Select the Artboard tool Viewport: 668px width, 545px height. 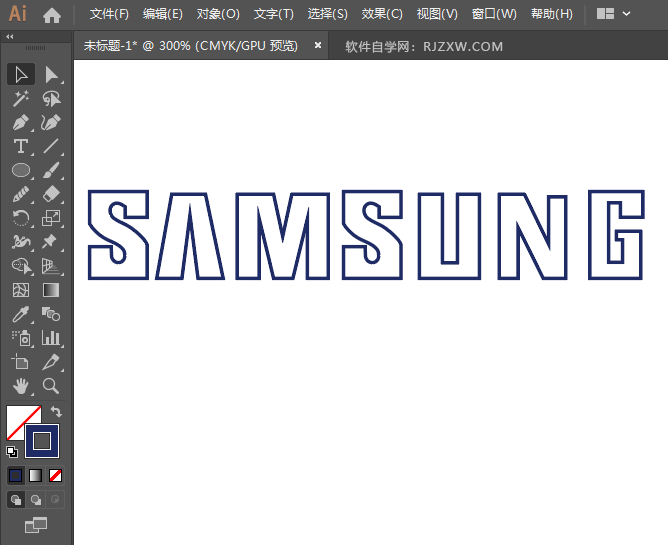(21, 362)
